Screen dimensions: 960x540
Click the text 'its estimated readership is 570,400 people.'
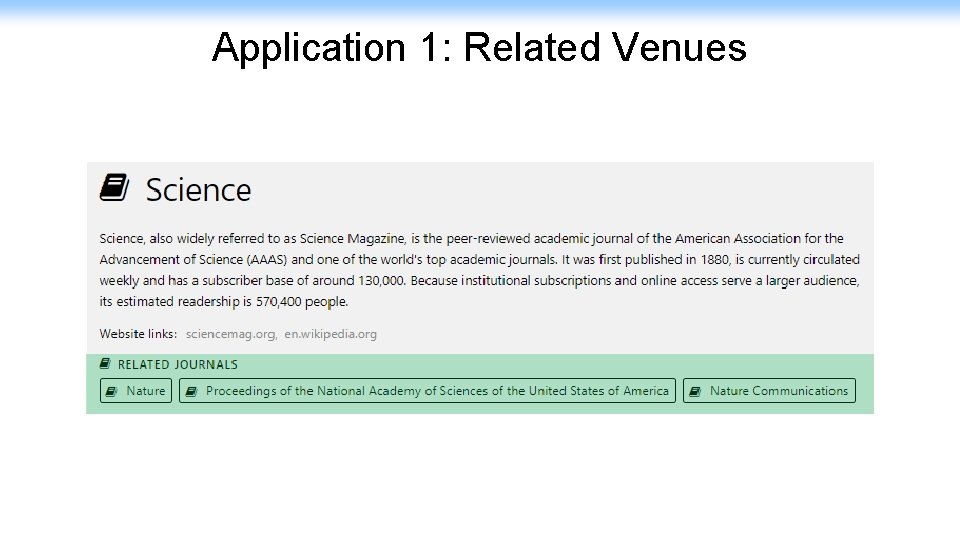(x=223, y=301)
